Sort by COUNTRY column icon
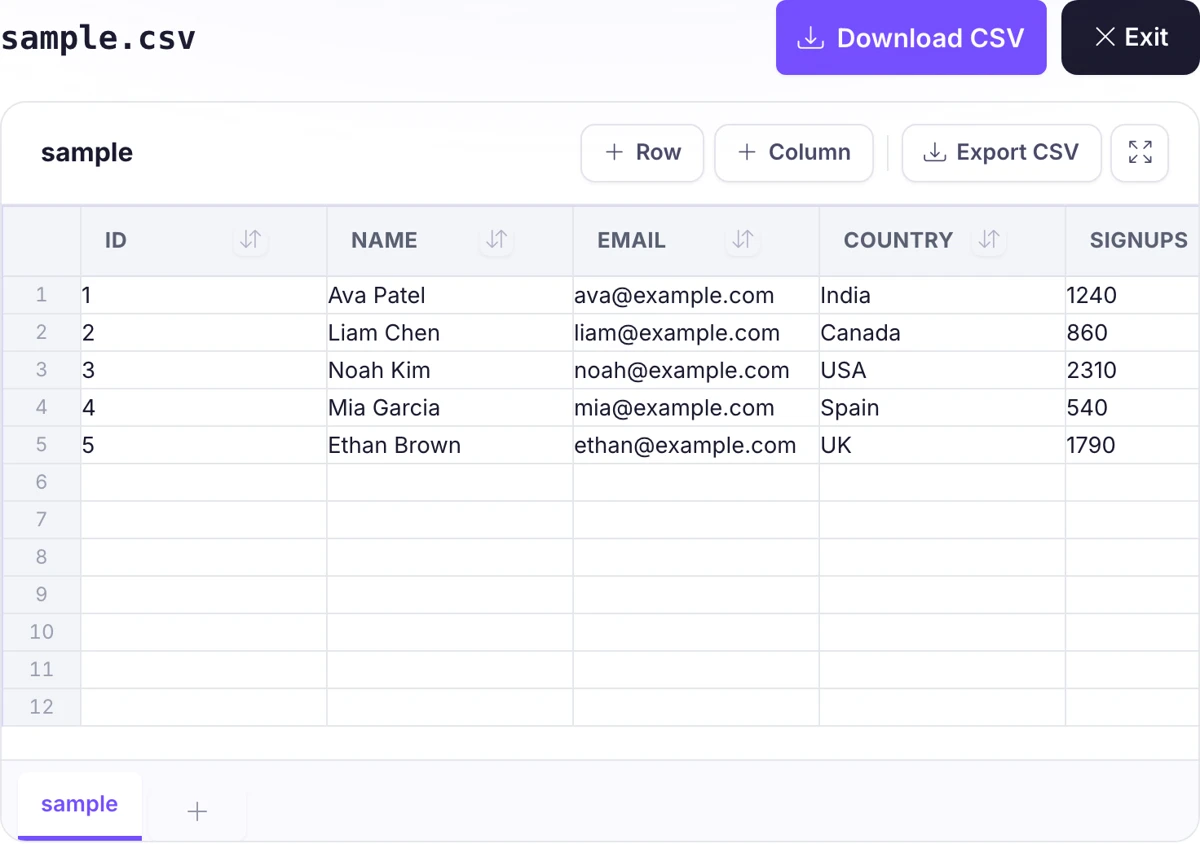The image size is (1200, 844). pyautogui.click(x=988, y=240)
